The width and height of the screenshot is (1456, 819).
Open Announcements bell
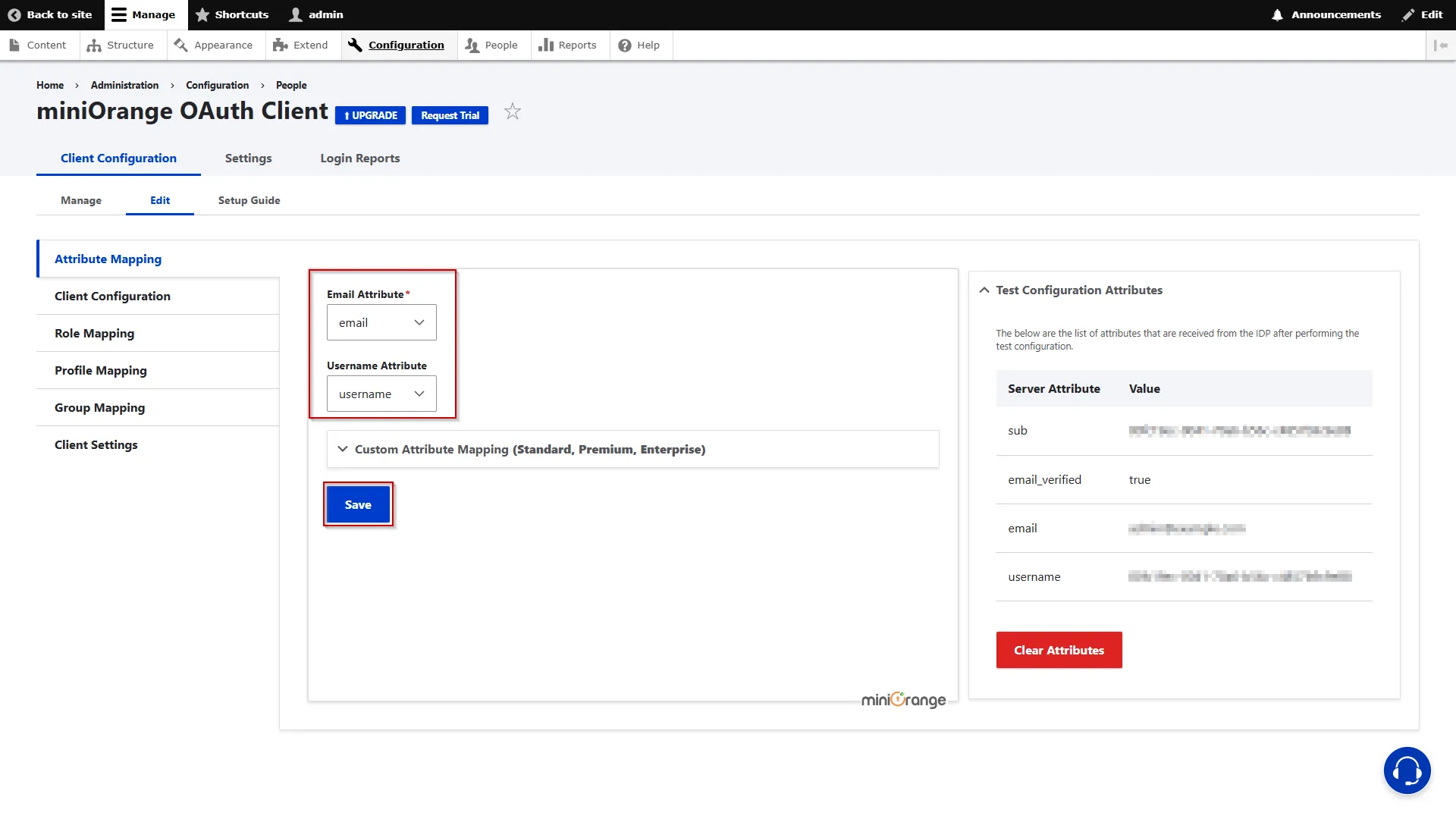[1326, 14]
